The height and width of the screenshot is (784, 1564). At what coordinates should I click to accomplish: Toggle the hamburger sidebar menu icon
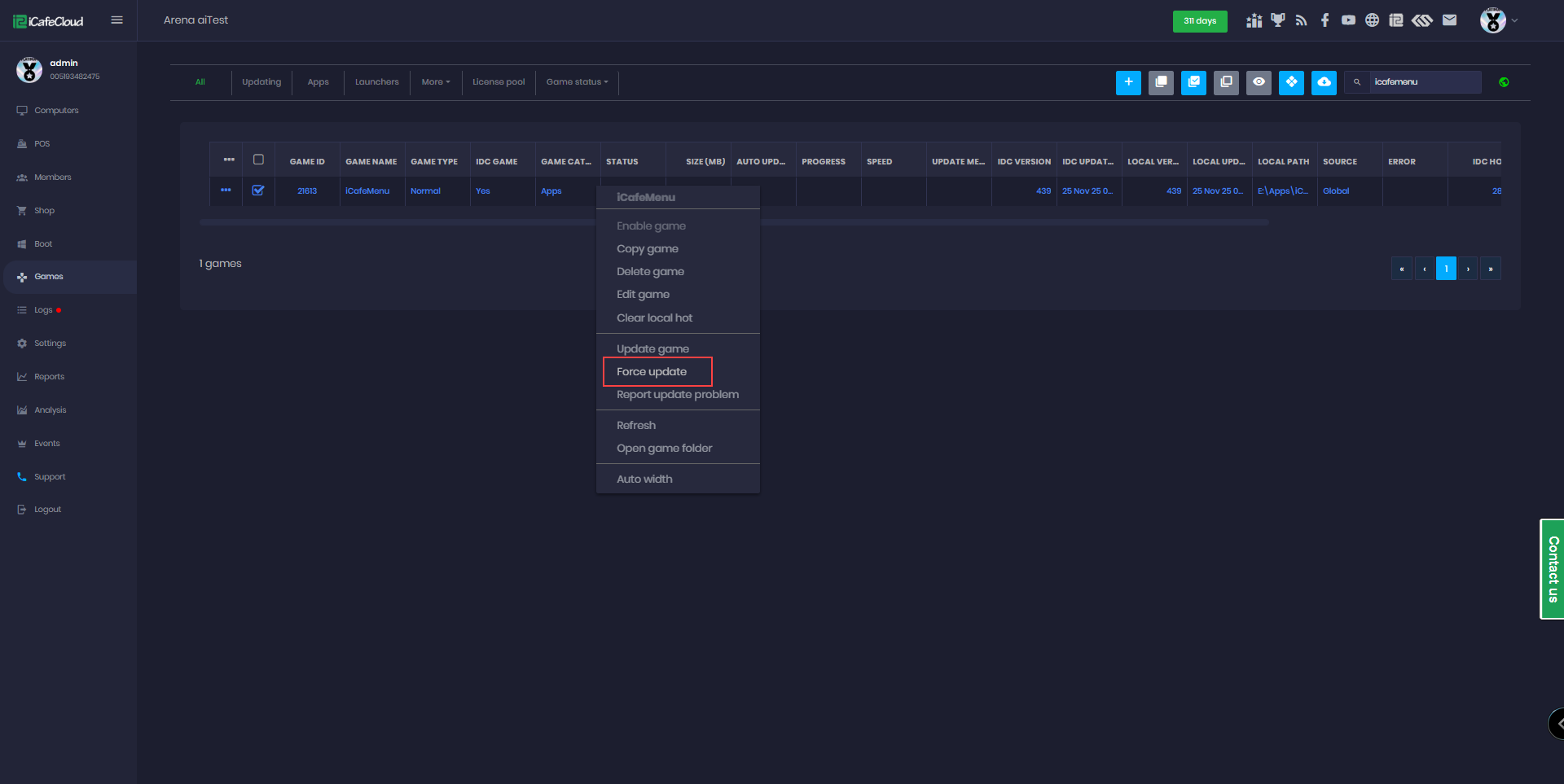click(x=116, y=20)
